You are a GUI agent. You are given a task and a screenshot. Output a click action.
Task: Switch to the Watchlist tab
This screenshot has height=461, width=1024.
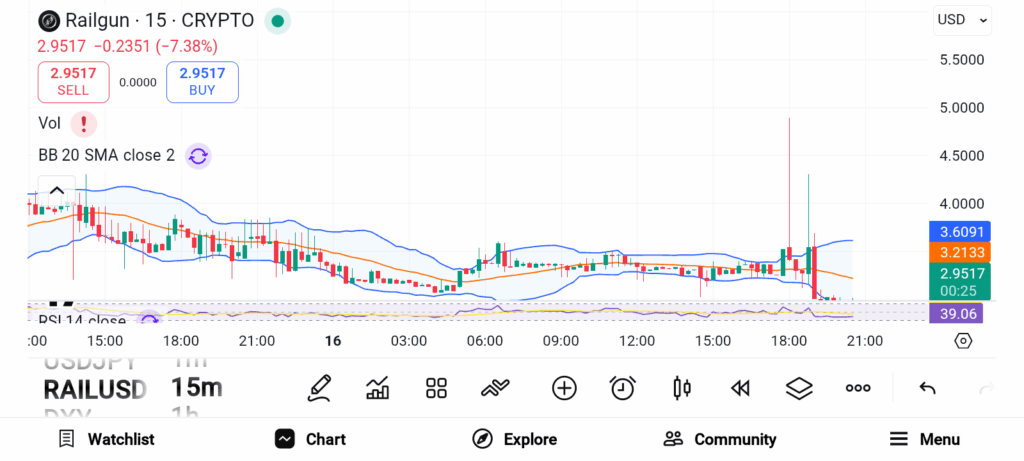(x=106, y=439)
